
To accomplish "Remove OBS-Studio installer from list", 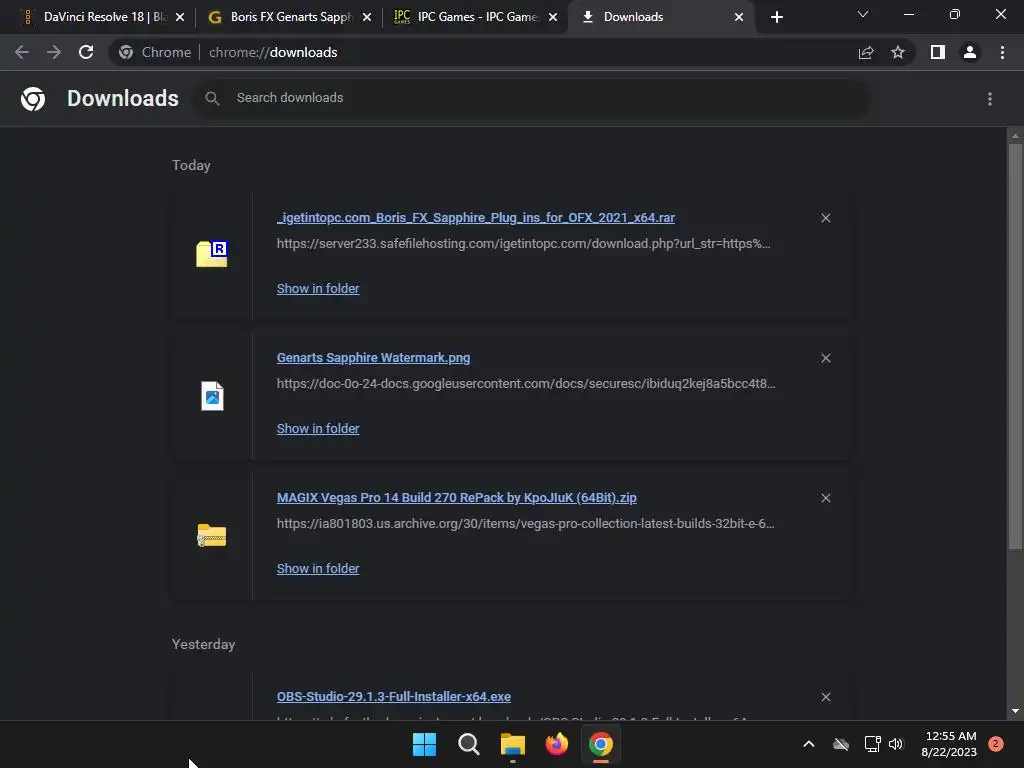I will click(825, 697).
